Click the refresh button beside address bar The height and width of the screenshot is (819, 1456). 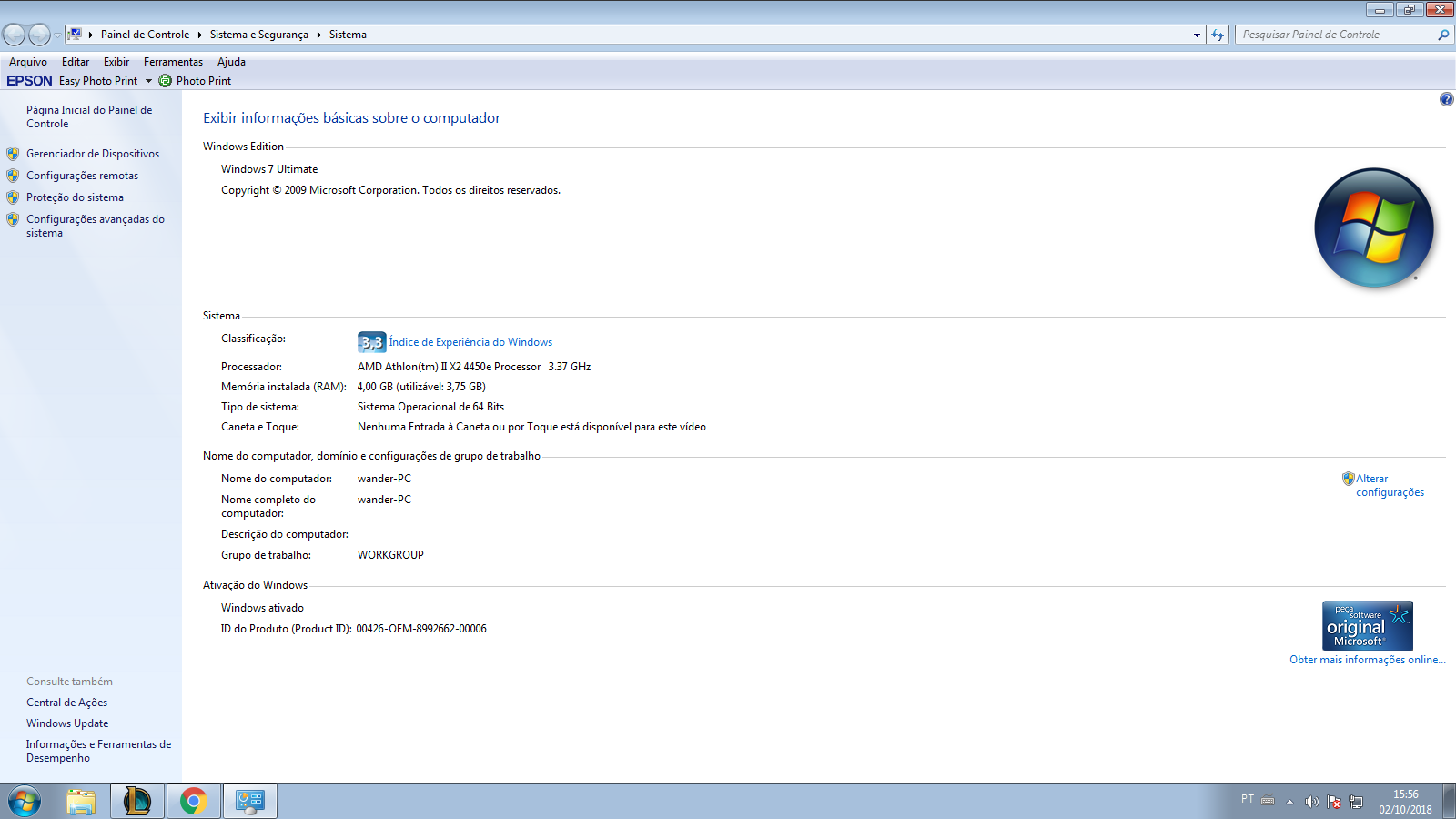[1218, 35]
